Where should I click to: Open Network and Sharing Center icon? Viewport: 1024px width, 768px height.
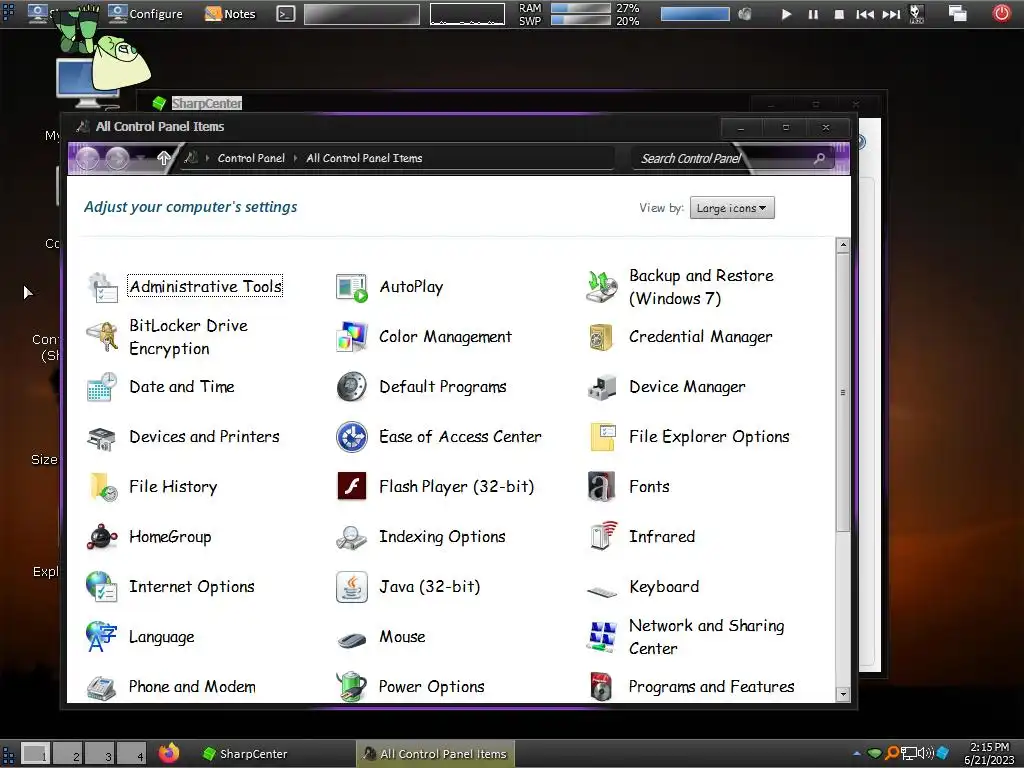coord(601,637)
